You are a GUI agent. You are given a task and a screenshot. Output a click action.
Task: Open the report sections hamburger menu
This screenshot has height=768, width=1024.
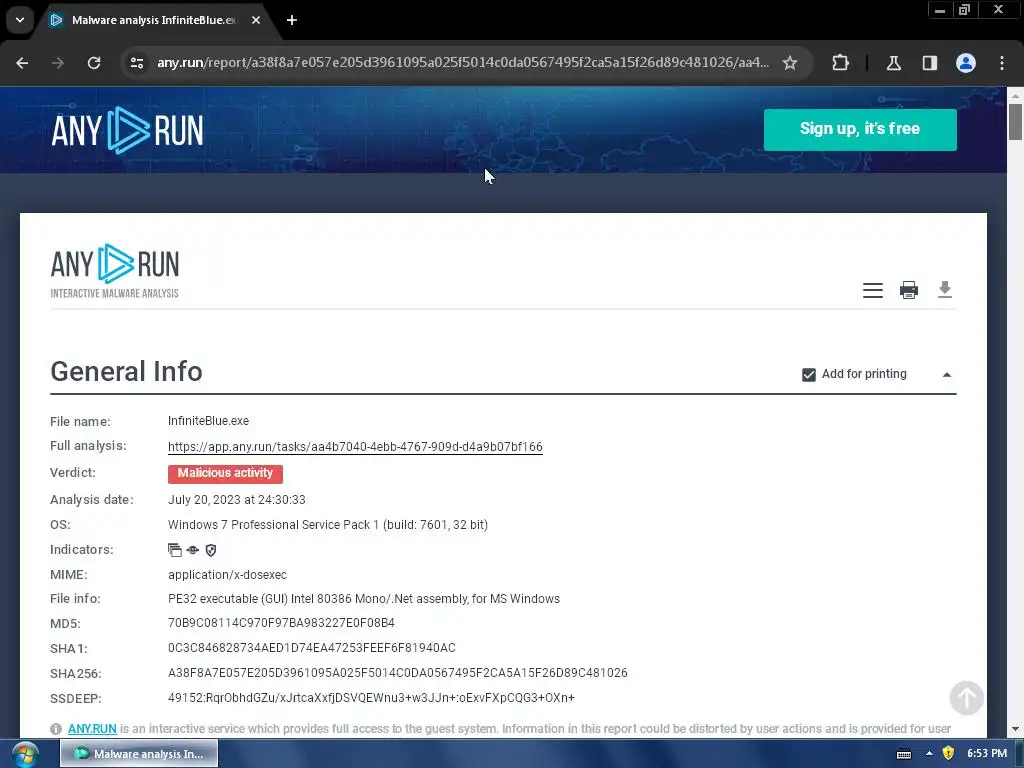(872, 290)
